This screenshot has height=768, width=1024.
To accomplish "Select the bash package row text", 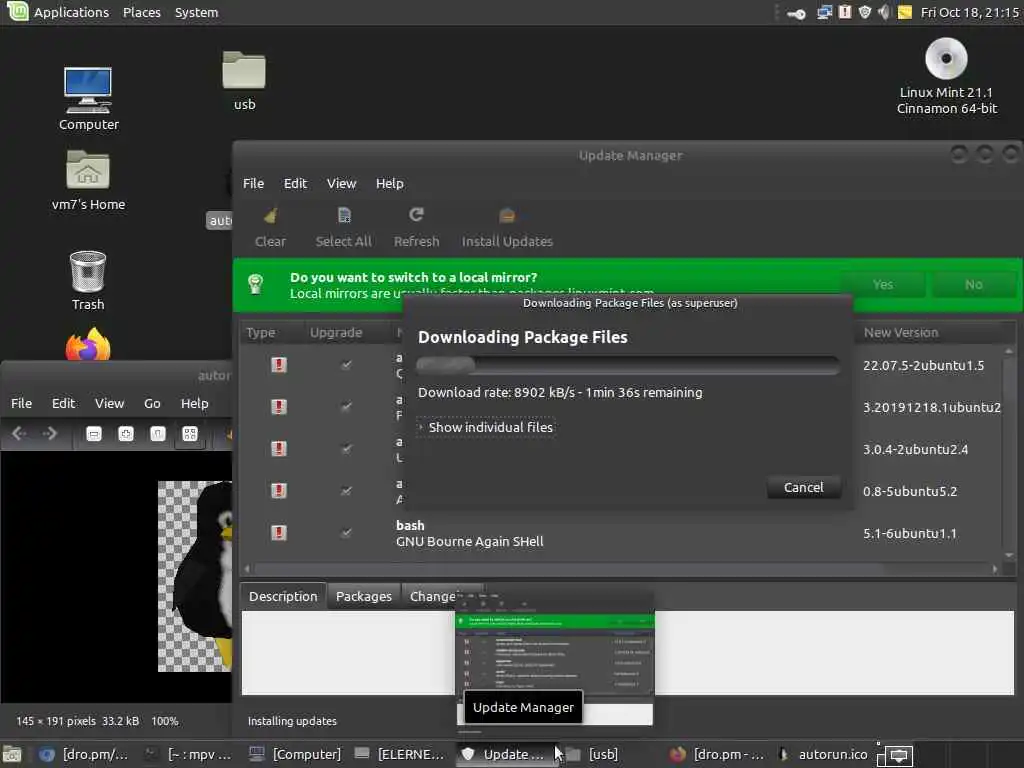I will pos(470,533).
